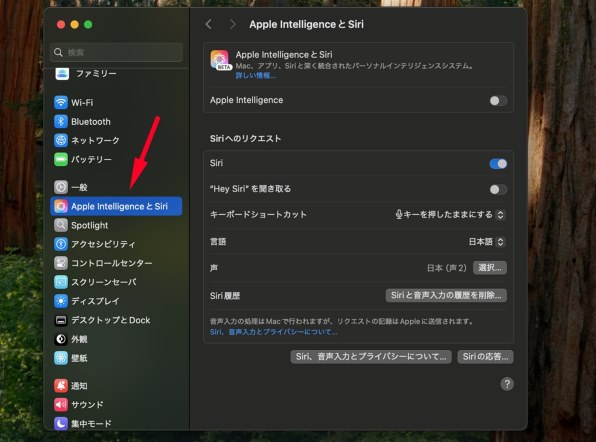
Task: Click the Siriと音声入力の履歴を削除 button
Action: click(446, 295)
